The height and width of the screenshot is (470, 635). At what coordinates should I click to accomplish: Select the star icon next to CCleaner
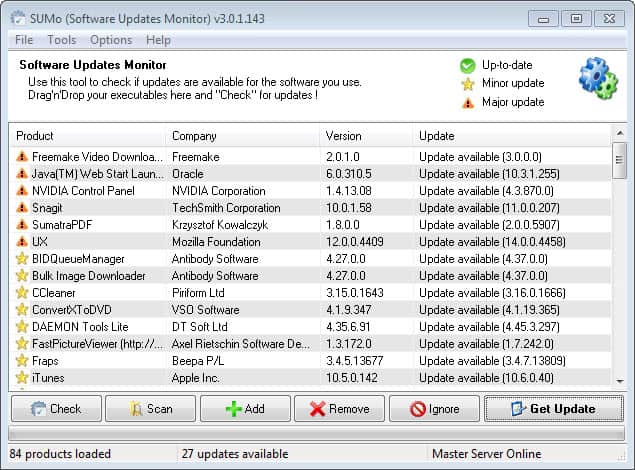tap(22, 292)
